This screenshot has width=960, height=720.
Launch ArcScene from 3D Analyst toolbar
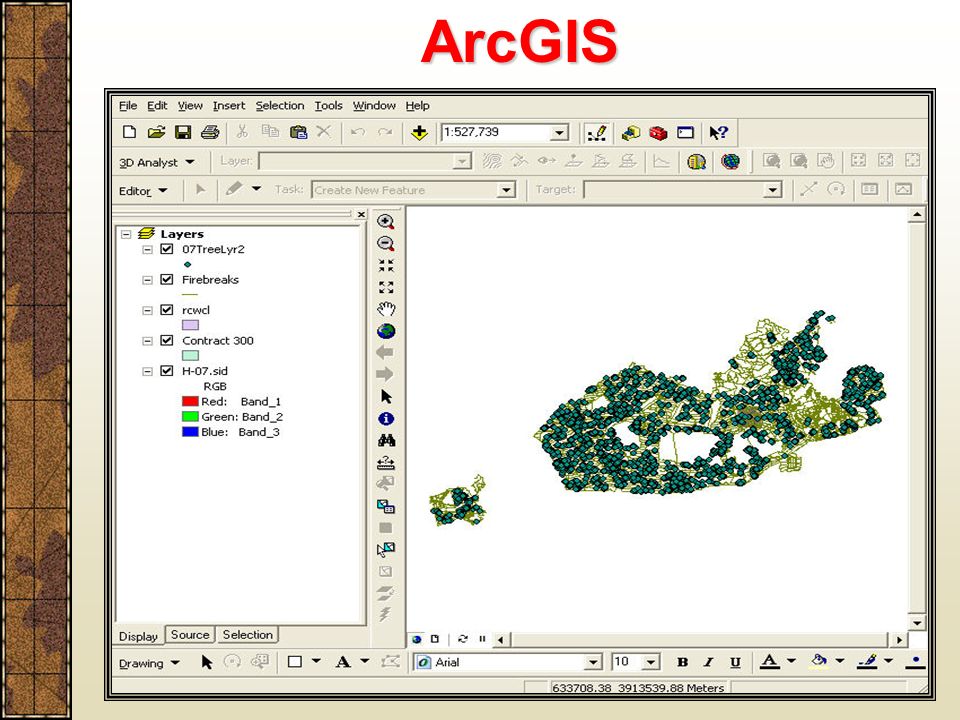tap(696, 162)
